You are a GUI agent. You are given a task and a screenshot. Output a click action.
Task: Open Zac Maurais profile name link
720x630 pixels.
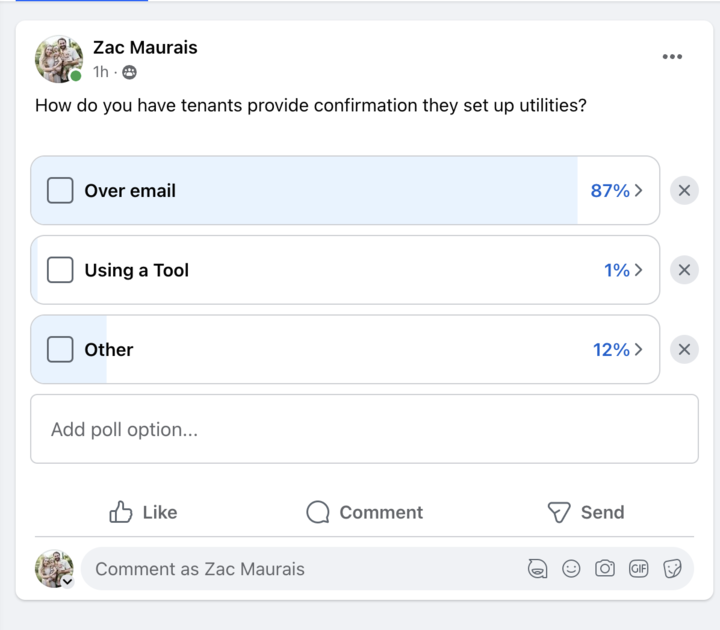(145, 47)
